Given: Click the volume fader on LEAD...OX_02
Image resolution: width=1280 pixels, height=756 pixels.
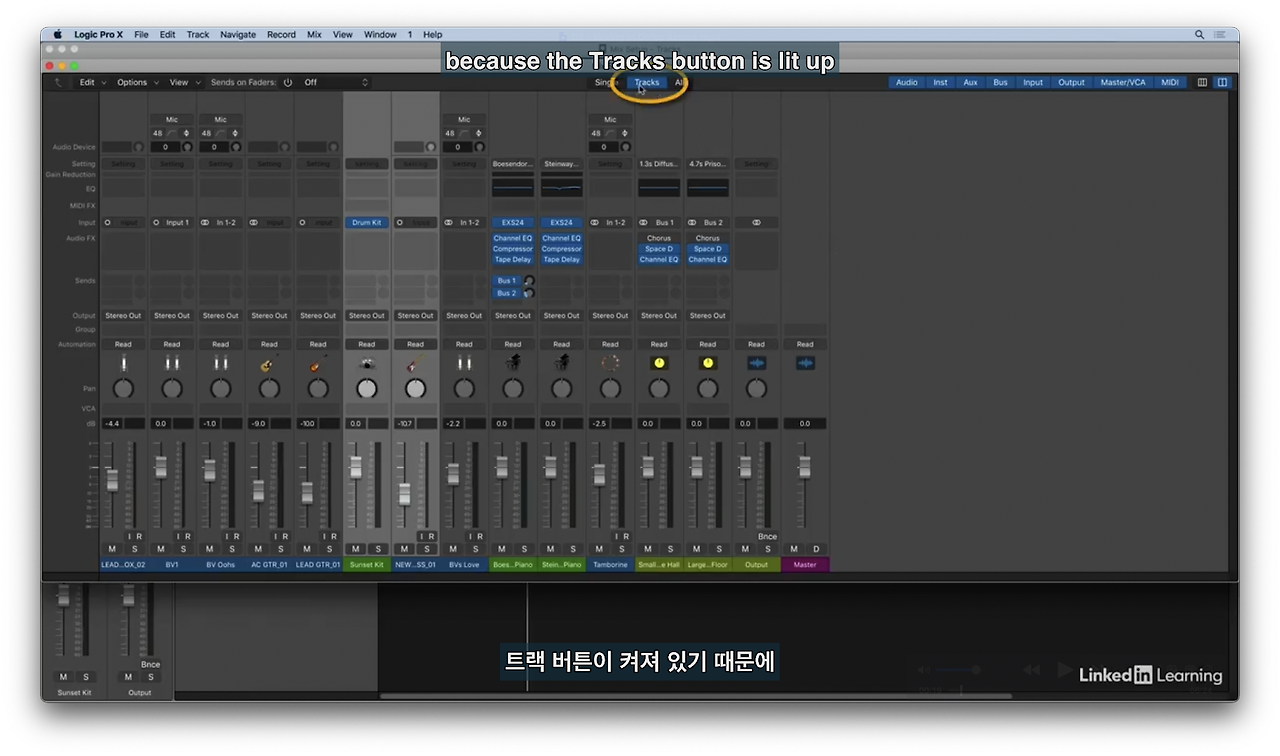Looking at the screenshot, I should point(112,479).
